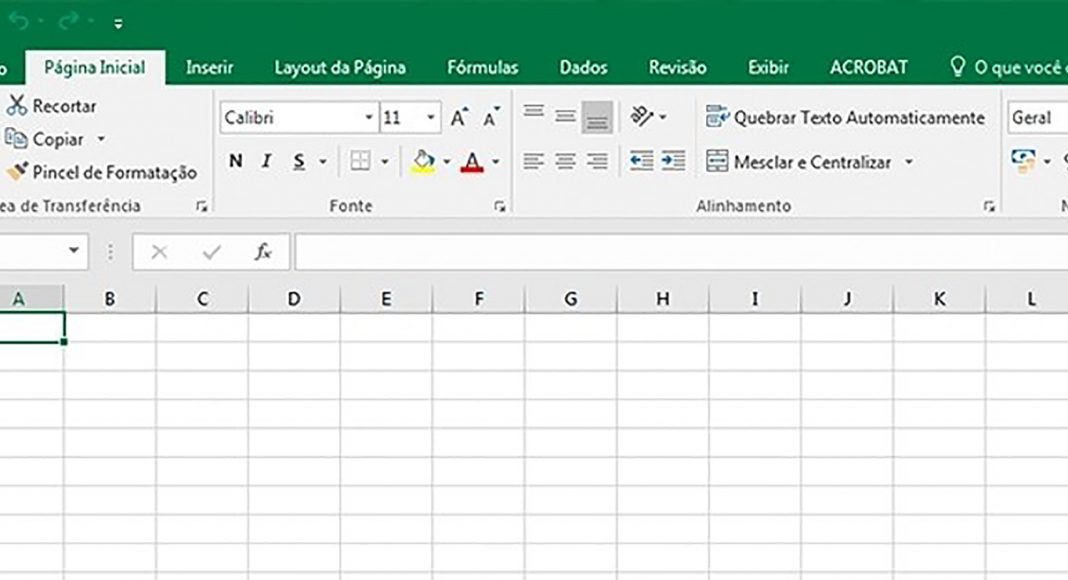The height and width of the screenshot is (580, 1068).
Task: Toggle center horizontal text alignment
Action: point(565,161)
